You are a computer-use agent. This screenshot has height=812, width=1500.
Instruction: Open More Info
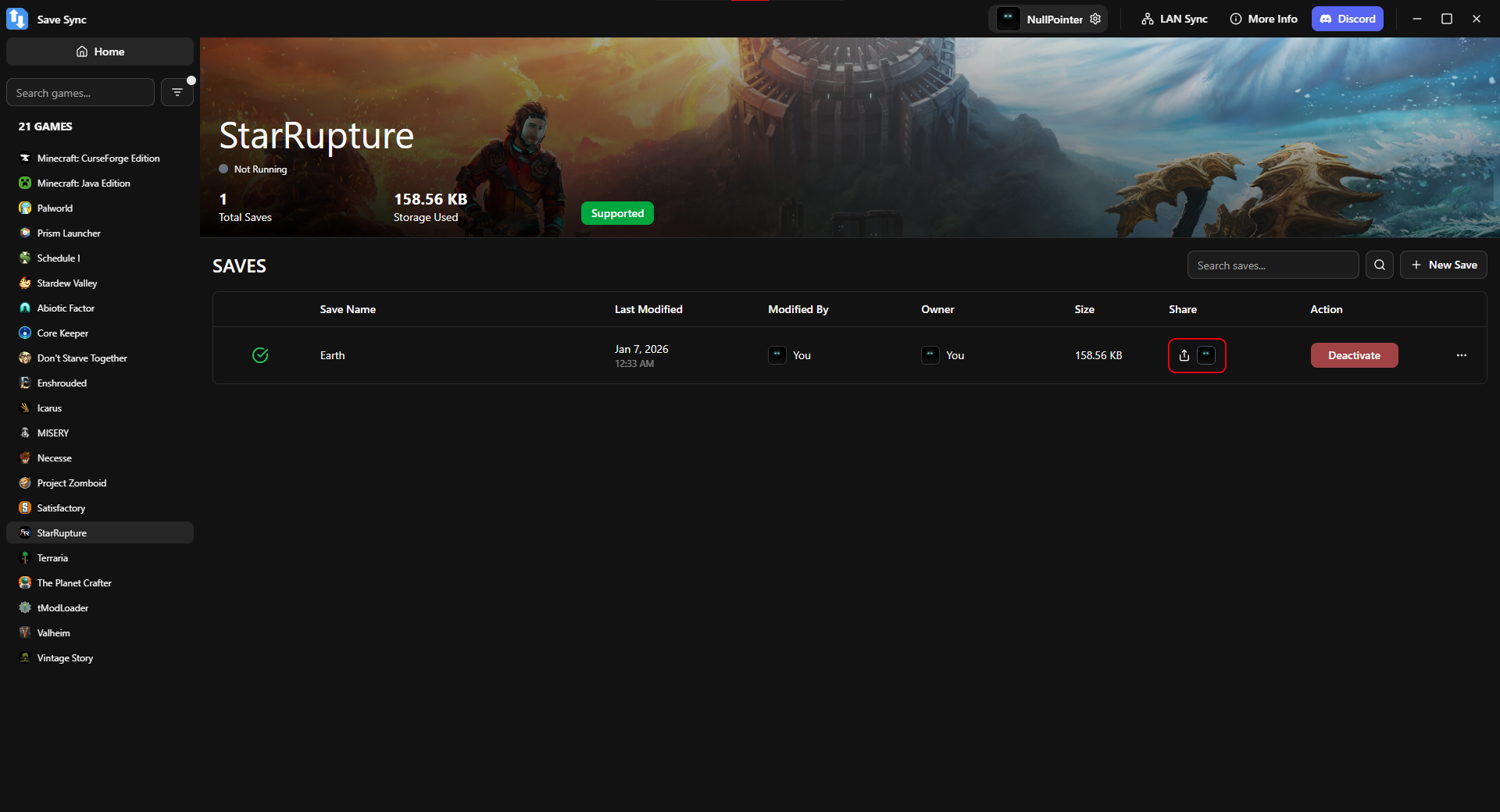(1263, 19)
